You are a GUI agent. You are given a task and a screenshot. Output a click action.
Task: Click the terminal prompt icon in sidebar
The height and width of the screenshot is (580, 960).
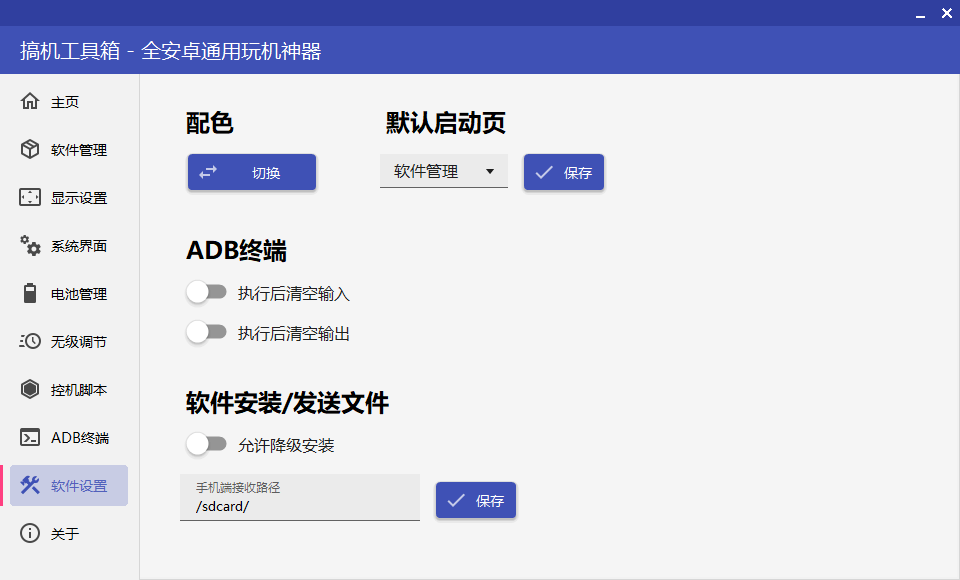(x=29, y=437)
